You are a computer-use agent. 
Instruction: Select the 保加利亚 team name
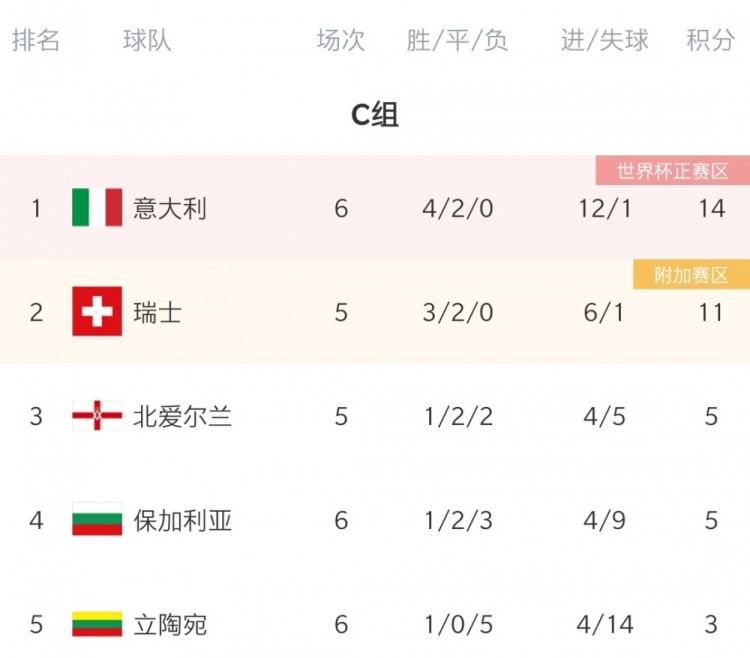(182, 520)
